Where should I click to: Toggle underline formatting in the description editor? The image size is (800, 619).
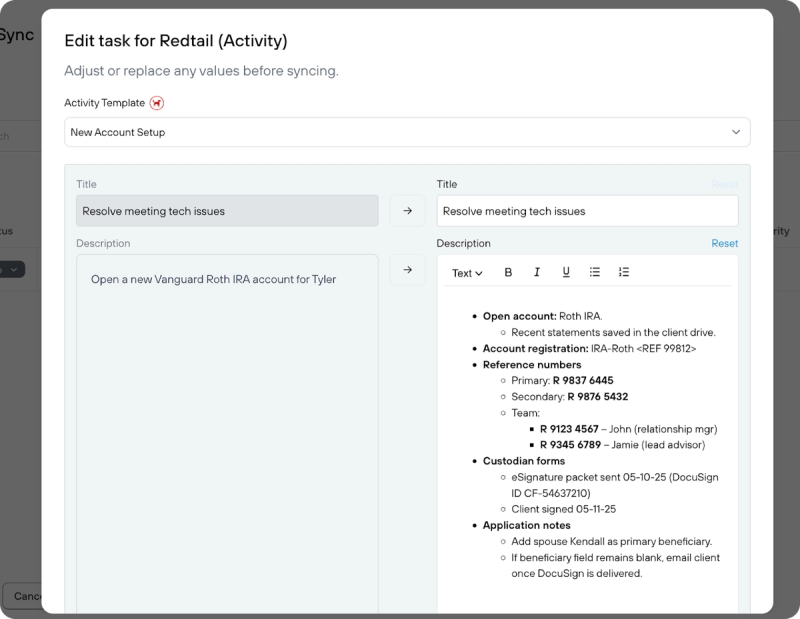[x=566, y=272]
